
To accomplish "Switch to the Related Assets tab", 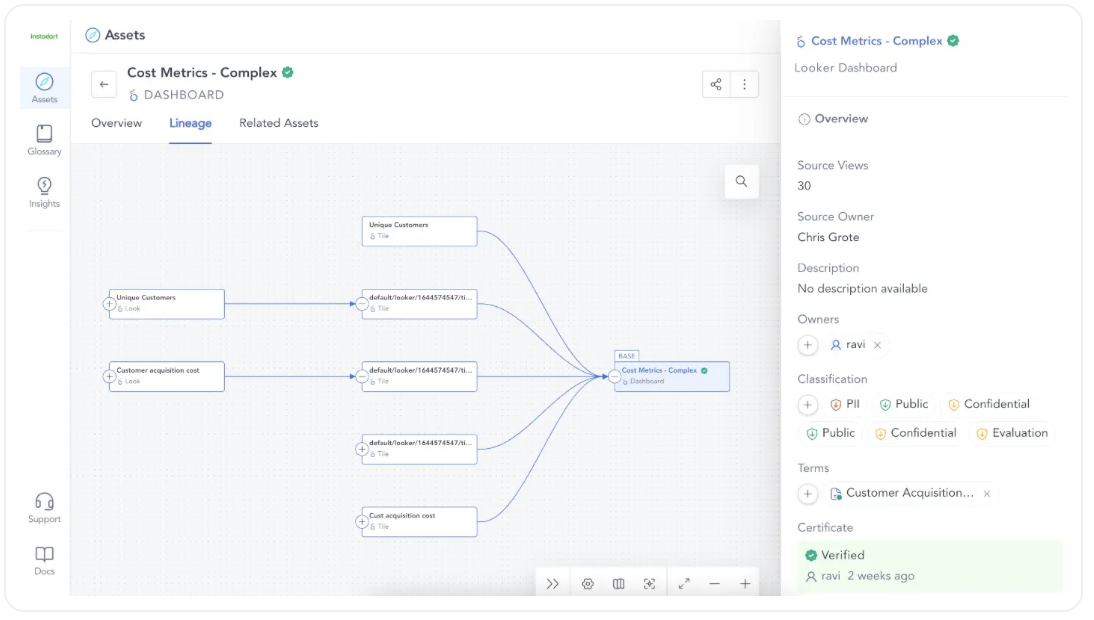I will [278, 123].
